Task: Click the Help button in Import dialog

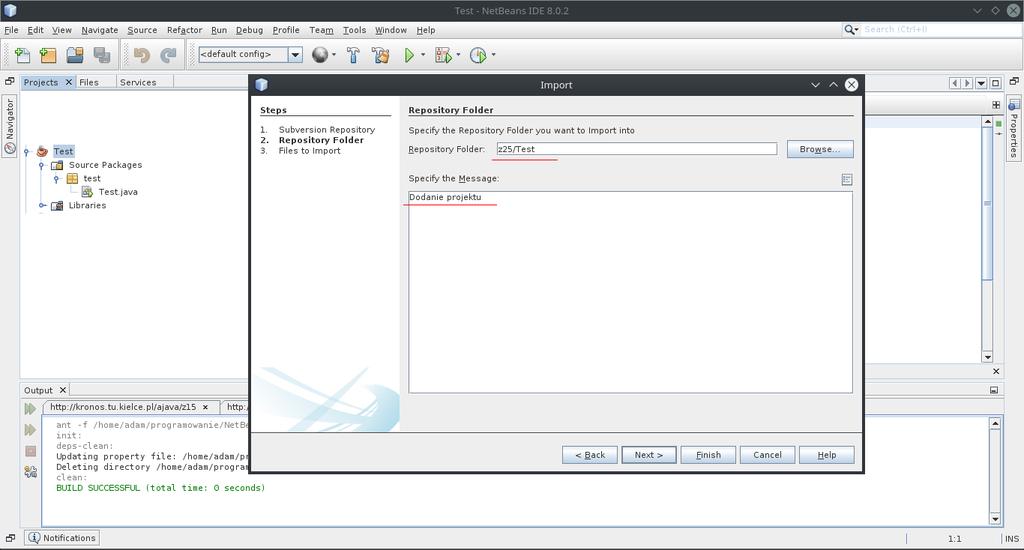Action: tap(826, 455)
